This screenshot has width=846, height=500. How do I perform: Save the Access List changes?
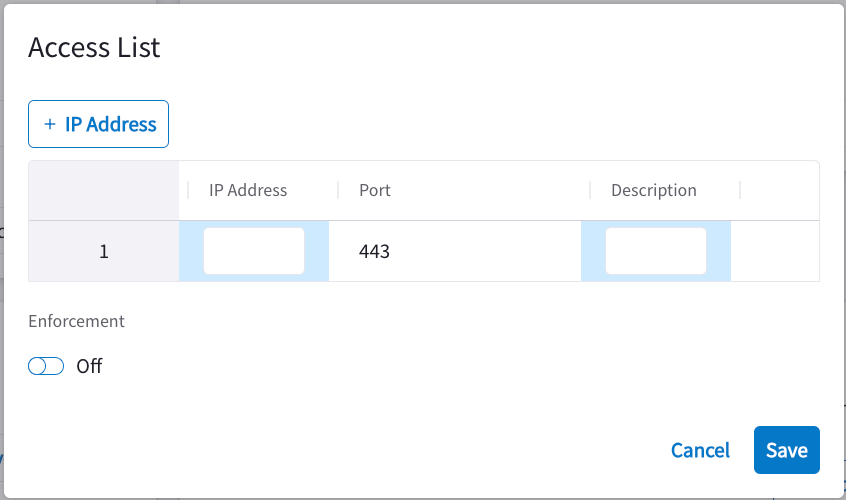[x=787, y=450]
